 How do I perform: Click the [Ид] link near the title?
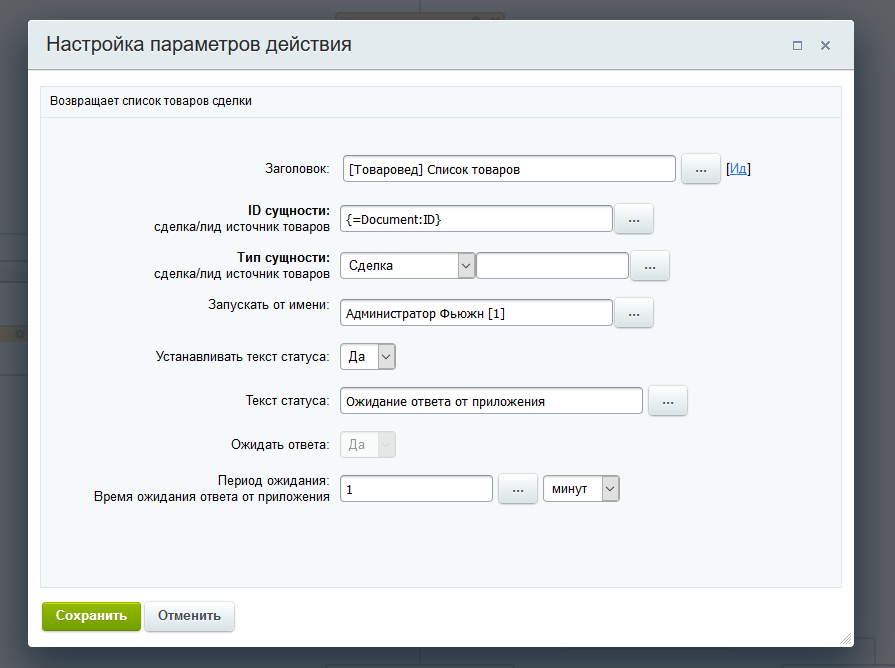(x=738, y=169)
